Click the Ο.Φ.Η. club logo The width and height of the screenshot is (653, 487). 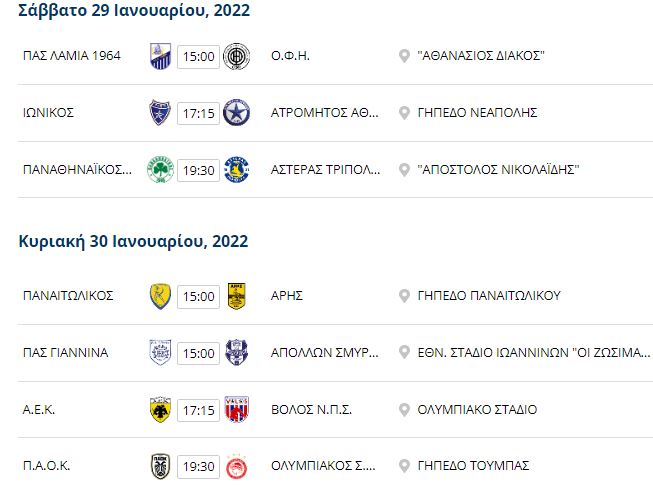237,56
